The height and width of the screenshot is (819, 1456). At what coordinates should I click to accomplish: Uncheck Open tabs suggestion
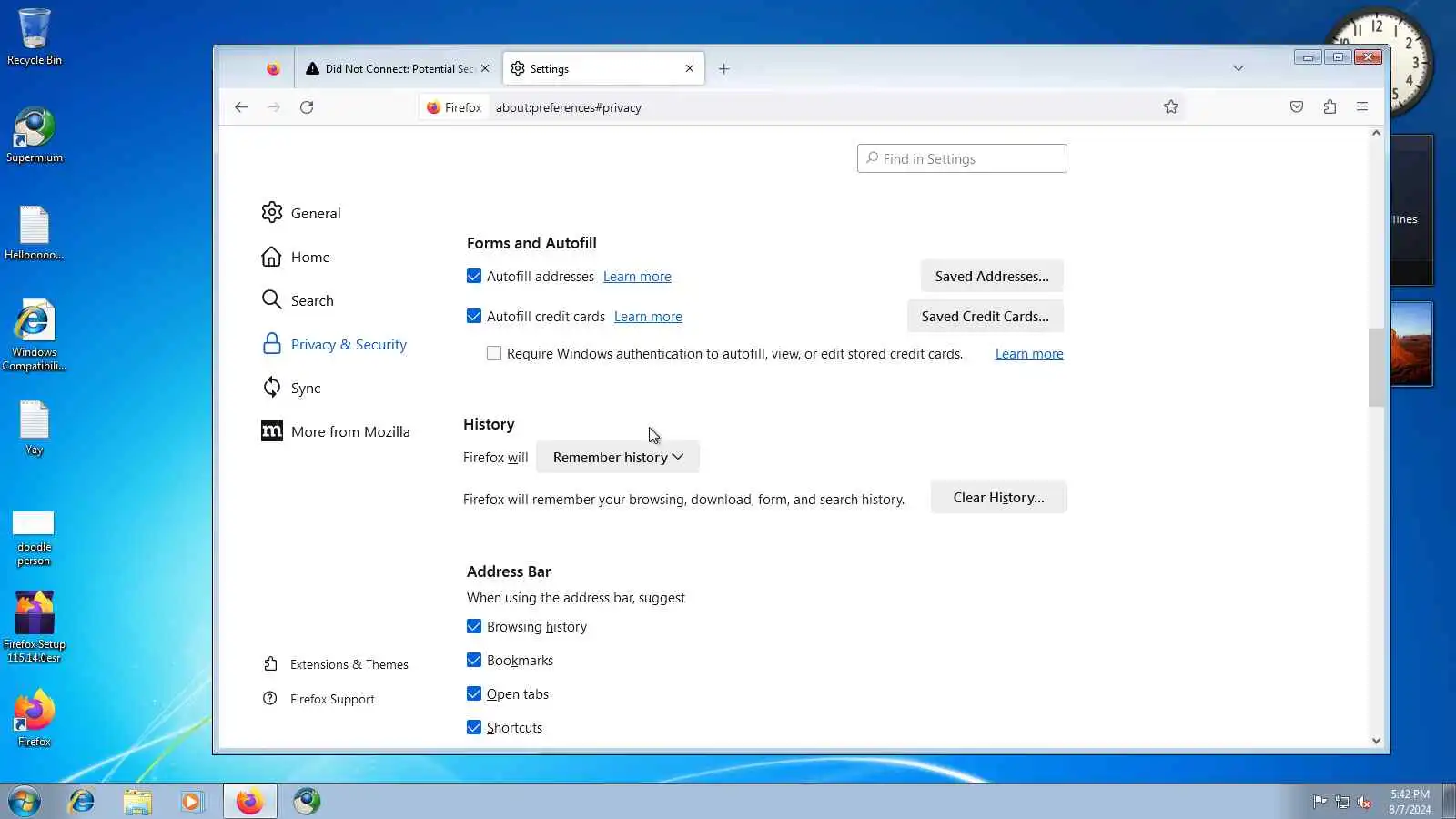click(x=474, y=693)
